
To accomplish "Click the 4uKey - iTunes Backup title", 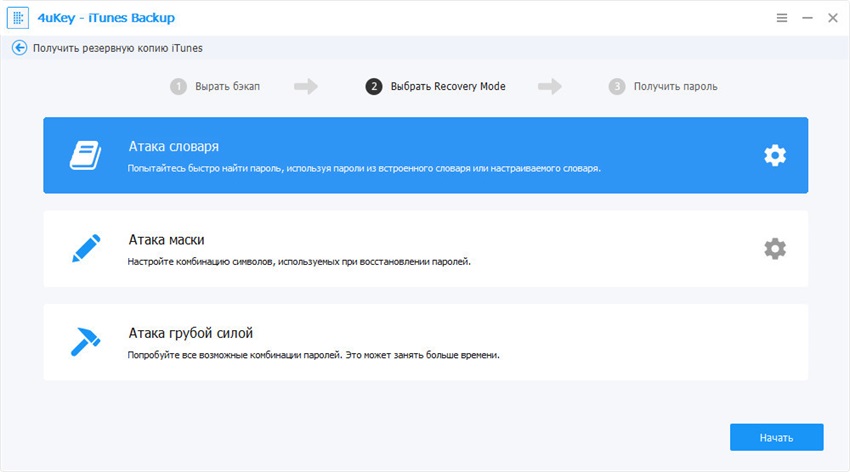I will click(106, 18).
